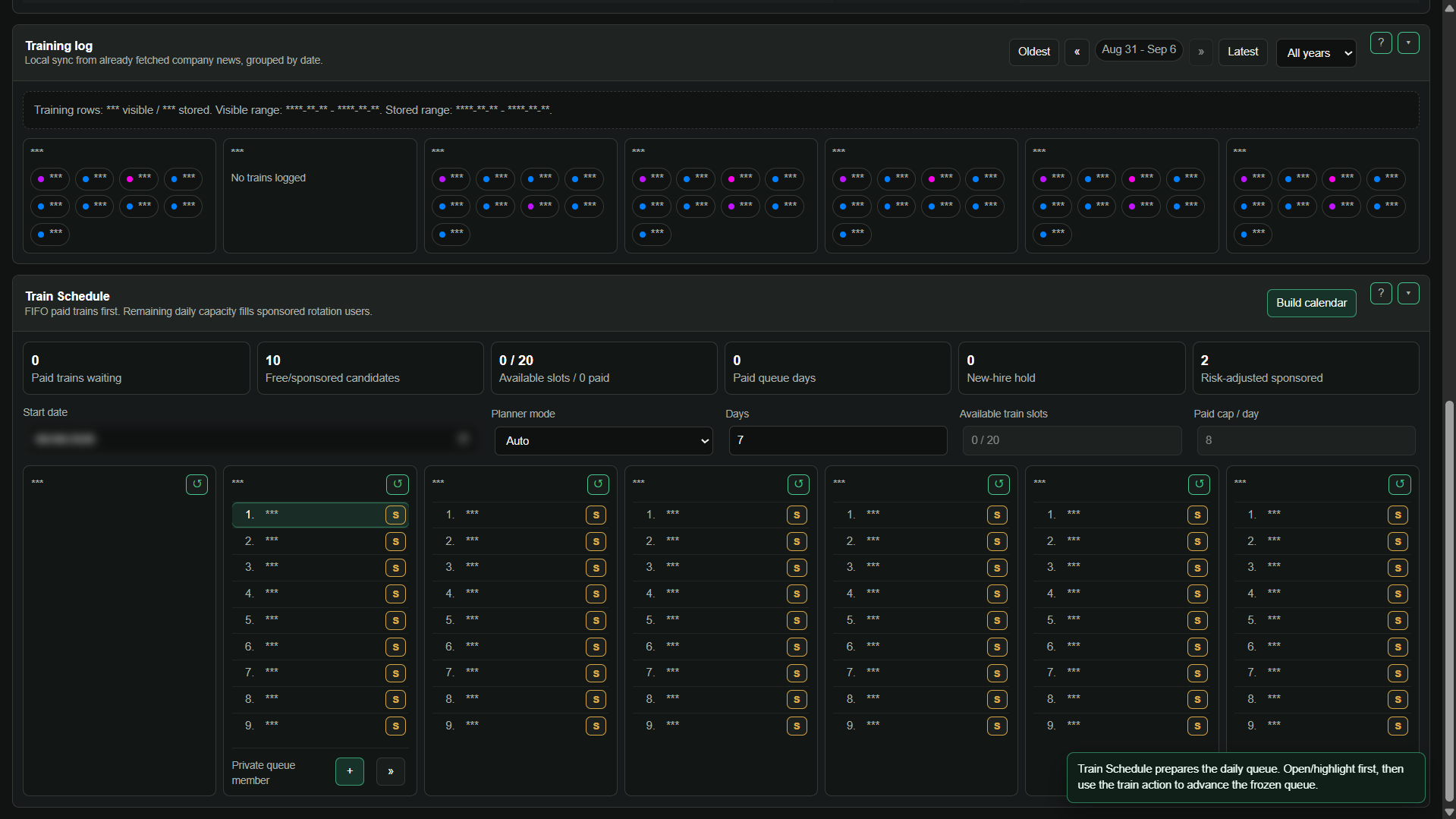The height and width of the screenshot is (819, 1456).
Task: Click the Start date field
Action: click(x=250, y=439)
